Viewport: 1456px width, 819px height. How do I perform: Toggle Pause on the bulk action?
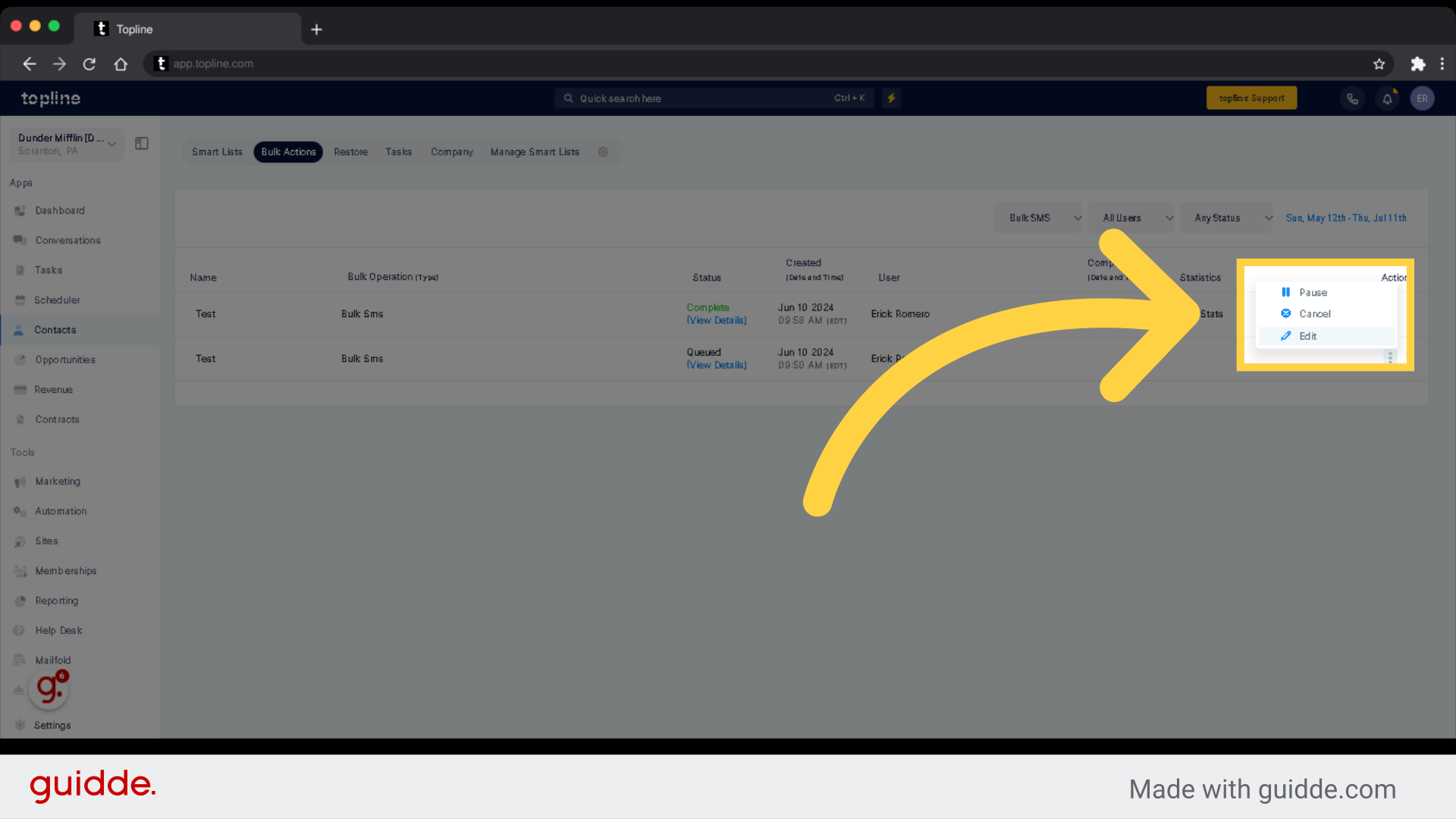pos(1311,292)
